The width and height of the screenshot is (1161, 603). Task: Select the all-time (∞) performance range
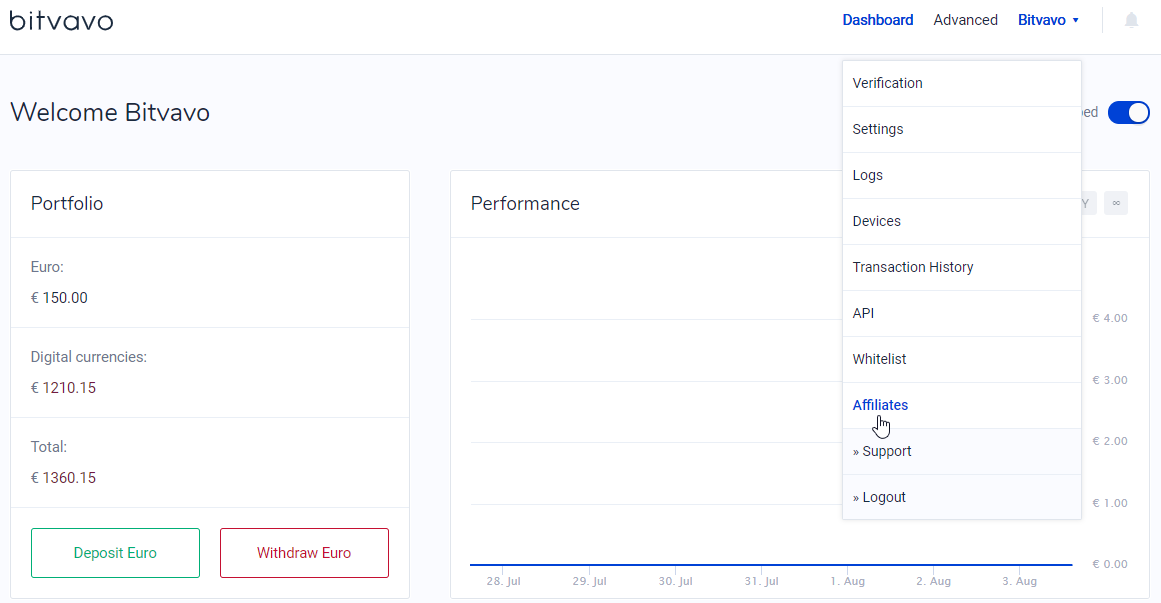pyautogui.click(x=1116, y=203)
